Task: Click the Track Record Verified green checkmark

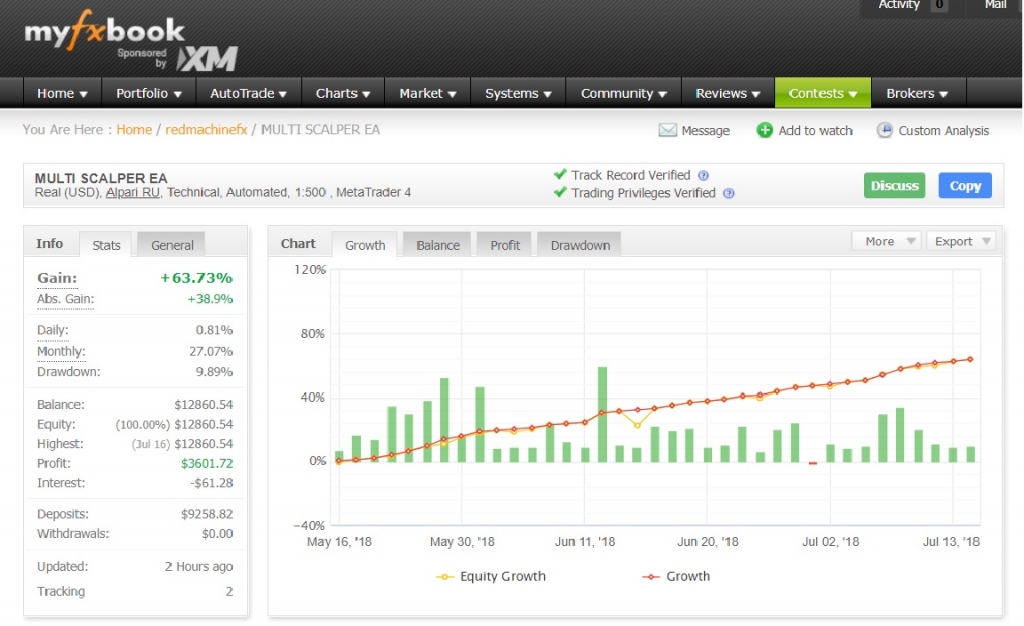Action: pyautogui.click(x=560, y=175)
